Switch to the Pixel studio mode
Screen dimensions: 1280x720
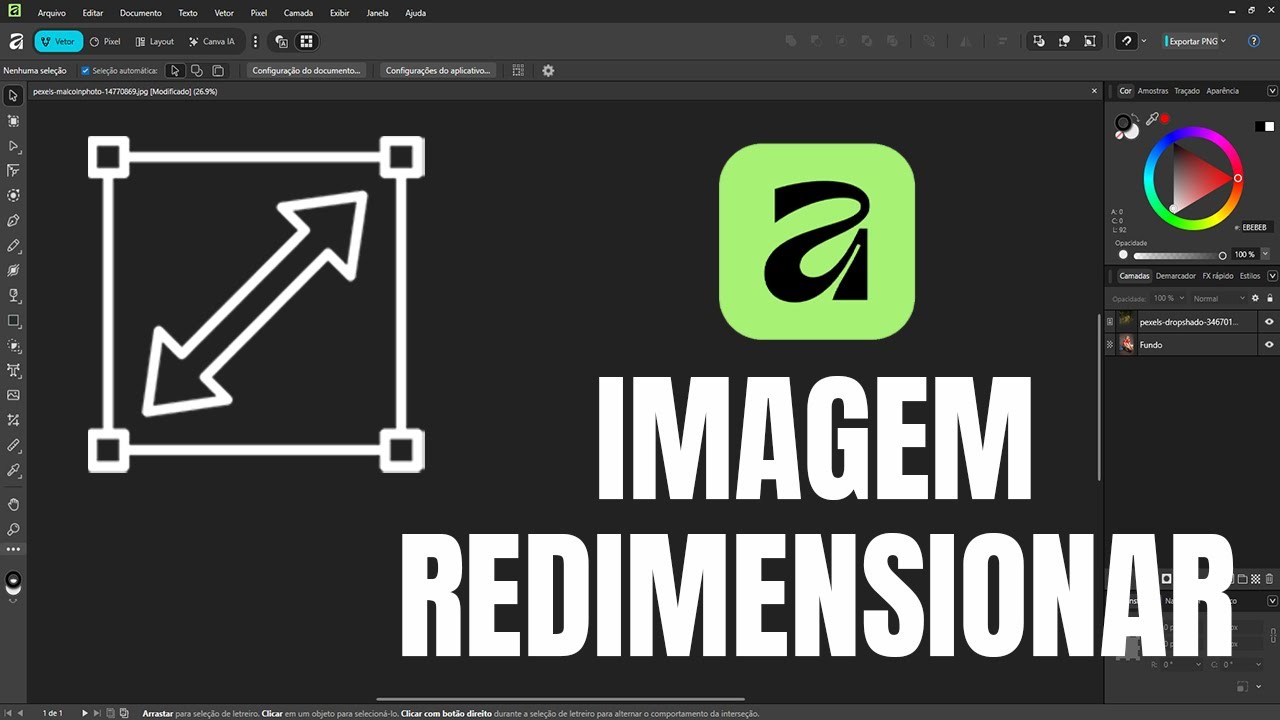pyautogui.click(x=104, y=42)
